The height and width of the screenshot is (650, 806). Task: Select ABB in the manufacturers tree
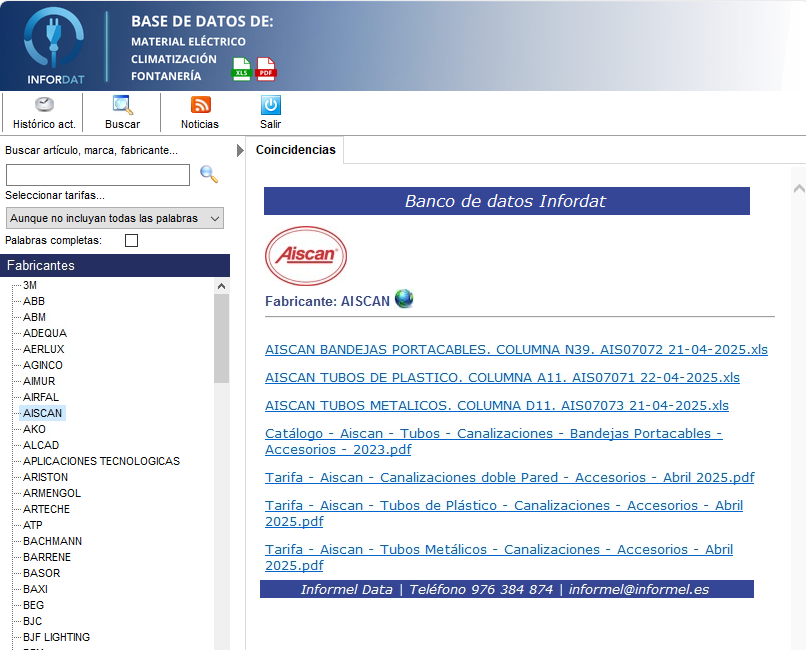[x=34, y=301]
